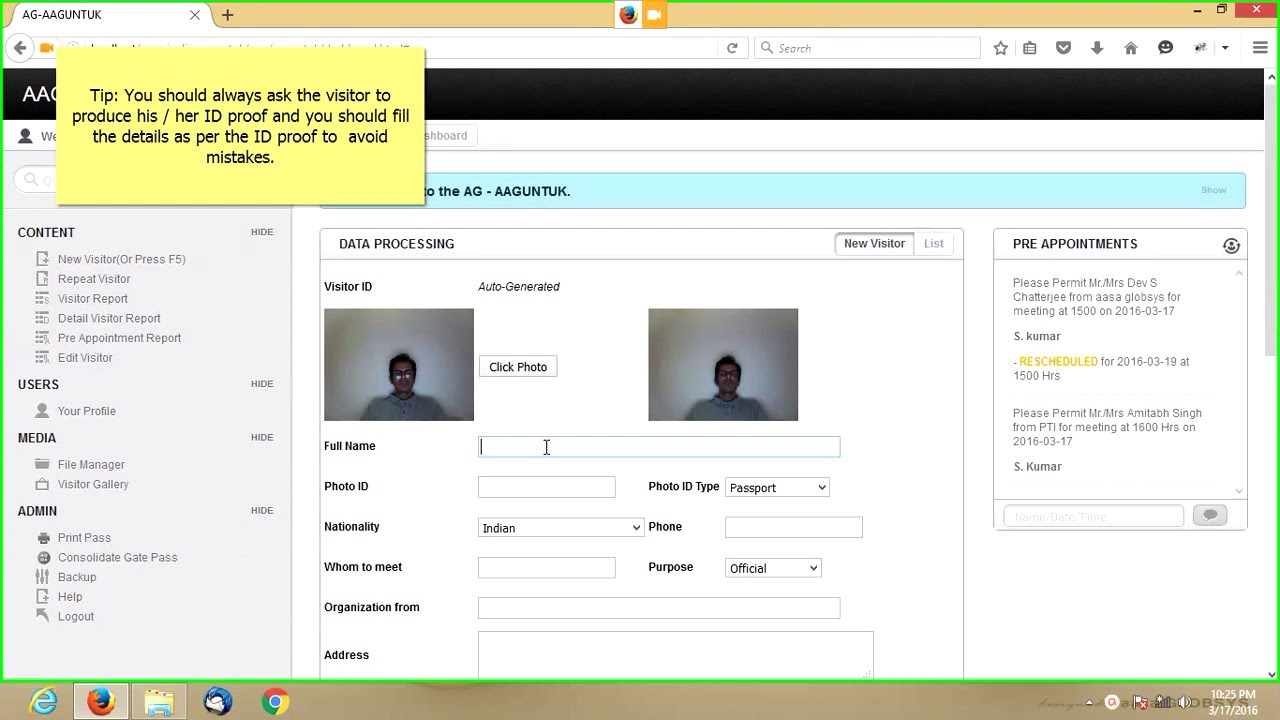Focus the Photo ID field
1280x720 pixels.
pyautogui.click(x=546, y=487)
